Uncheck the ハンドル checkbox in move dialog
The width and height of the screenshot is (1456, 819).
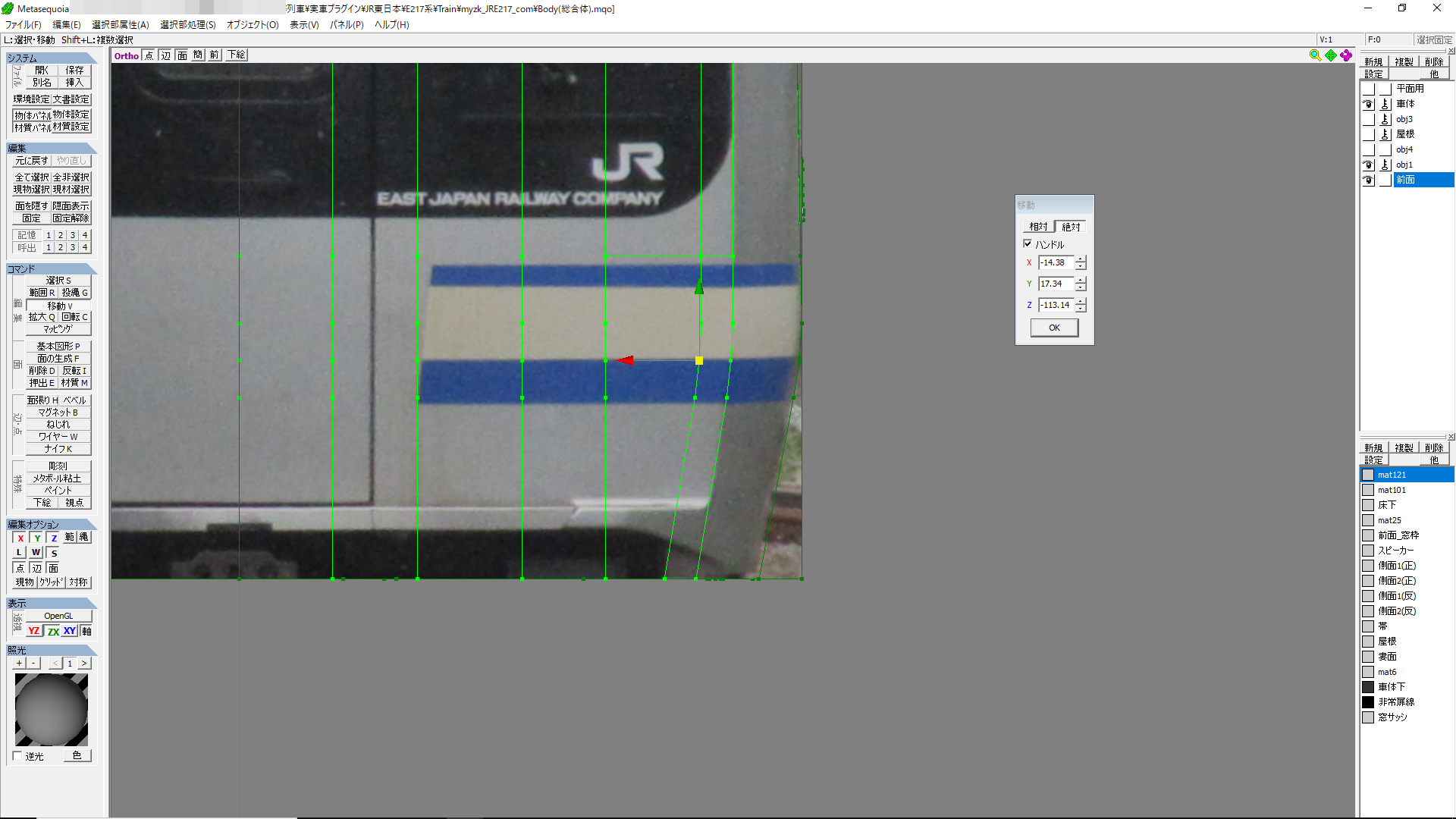[1028, 244]
